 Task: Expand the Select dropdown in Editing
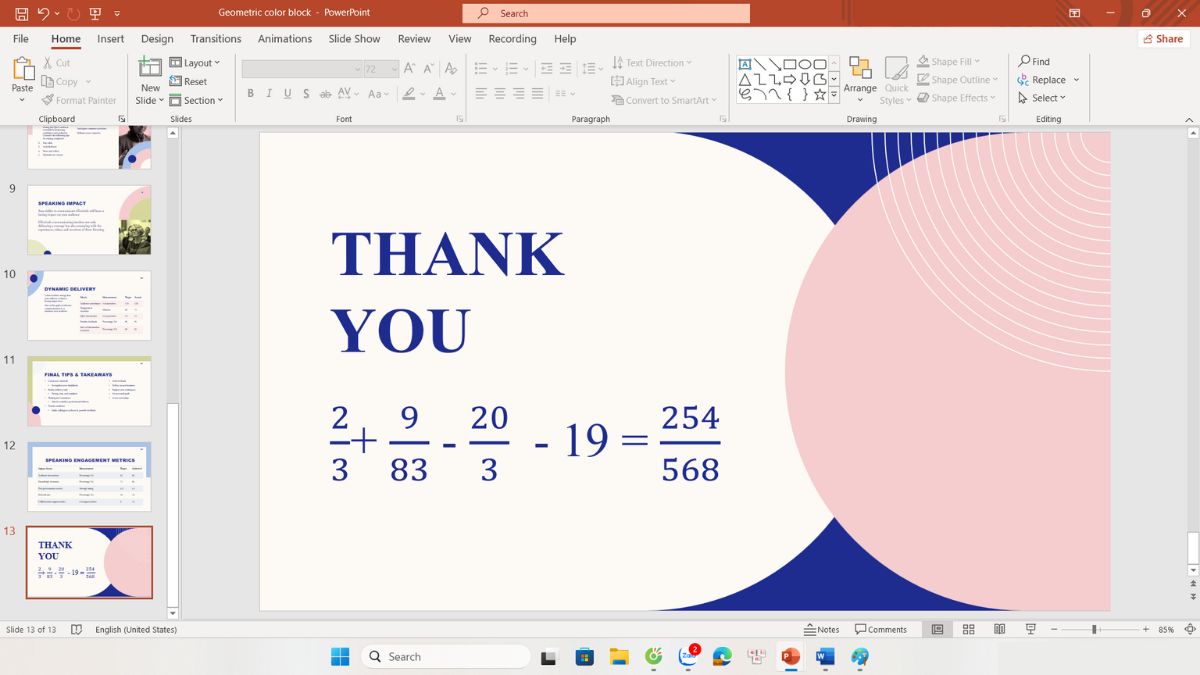[1042, 98]
